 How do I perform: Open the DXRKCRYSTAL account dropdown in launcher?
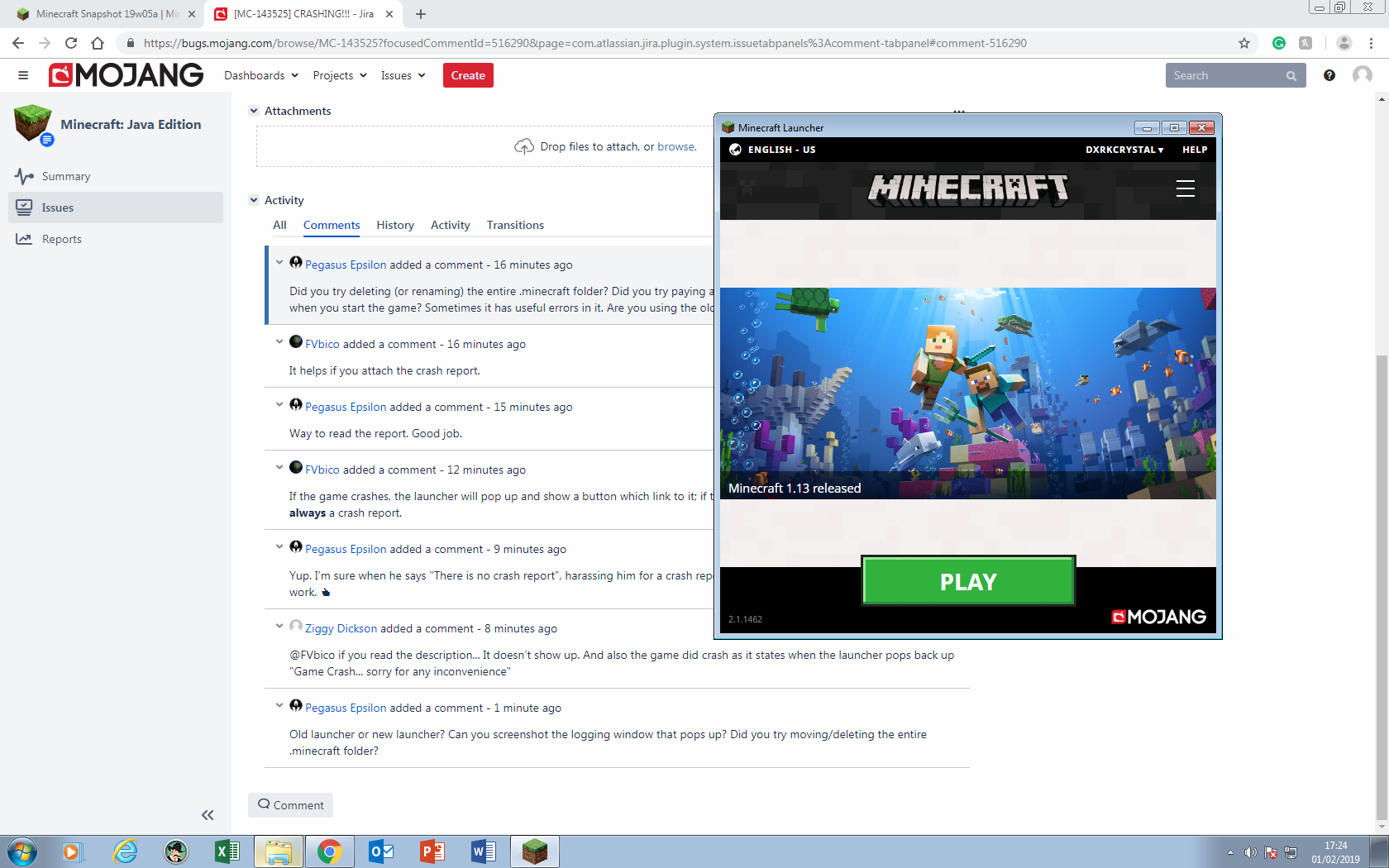1124,150
